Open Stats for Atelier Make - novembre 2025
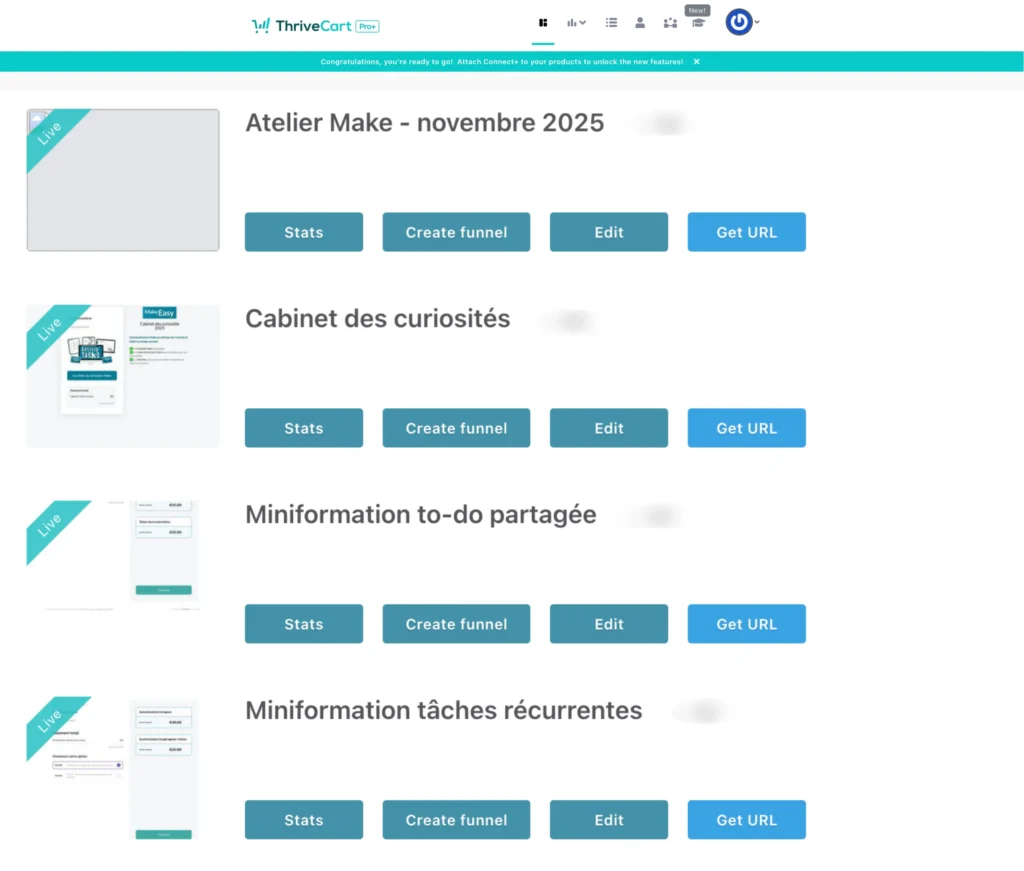1024x871 pixels. coord(303,232)
